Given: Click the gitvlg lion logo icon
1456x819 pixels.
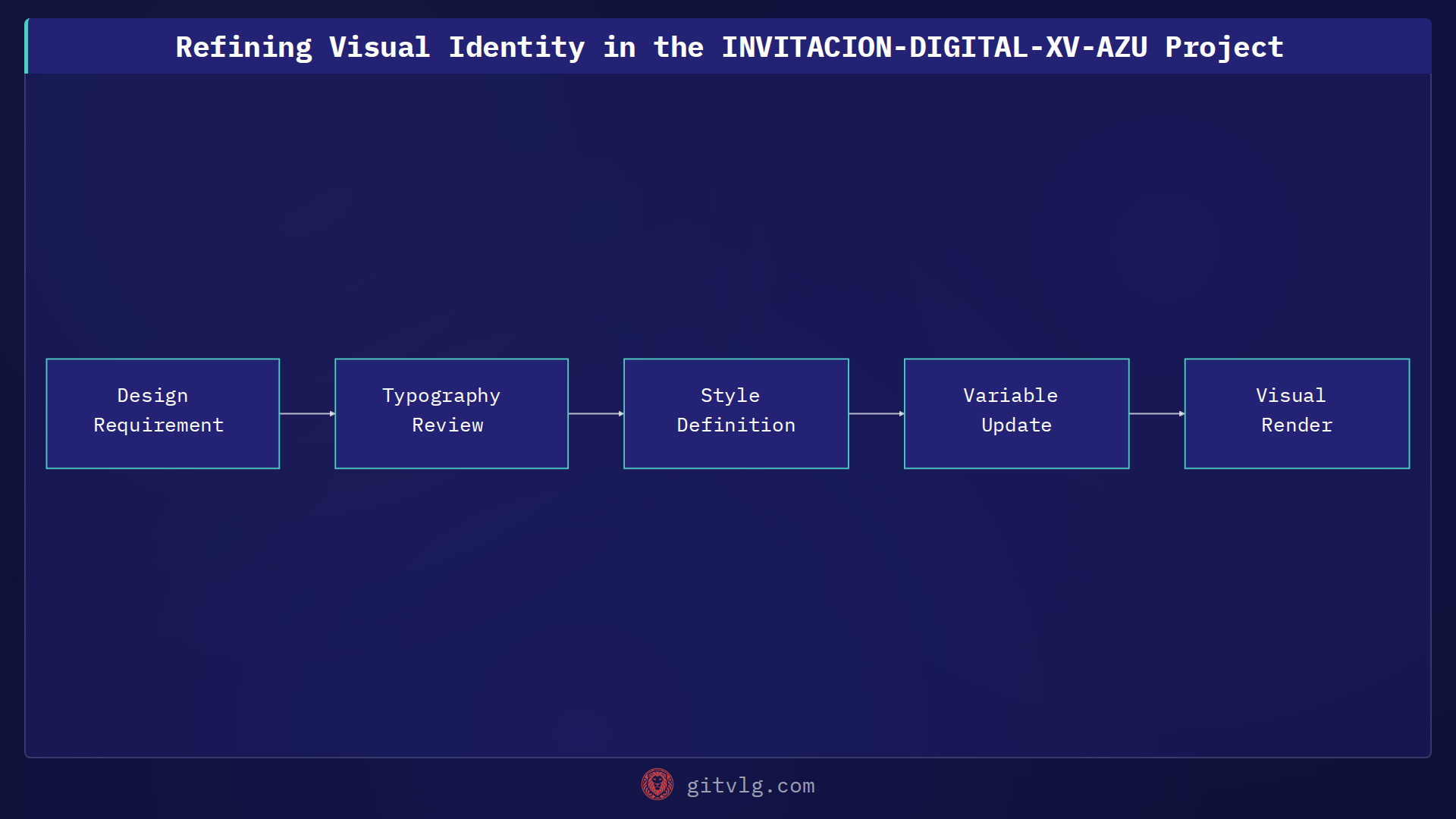Looking at the screenshot, I should (657, 784).
